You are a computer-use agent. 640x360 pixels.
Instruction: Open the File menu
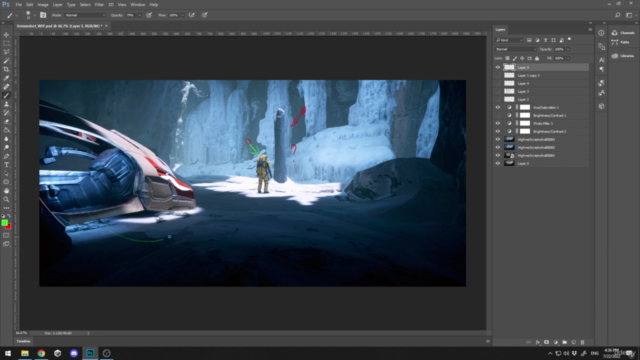pos(18,4)
